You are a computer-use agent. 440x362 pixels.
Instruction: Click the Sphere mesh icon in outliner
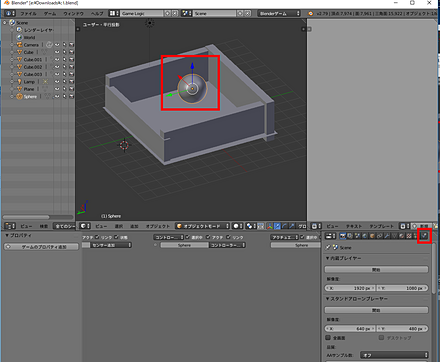coord(19,96)
